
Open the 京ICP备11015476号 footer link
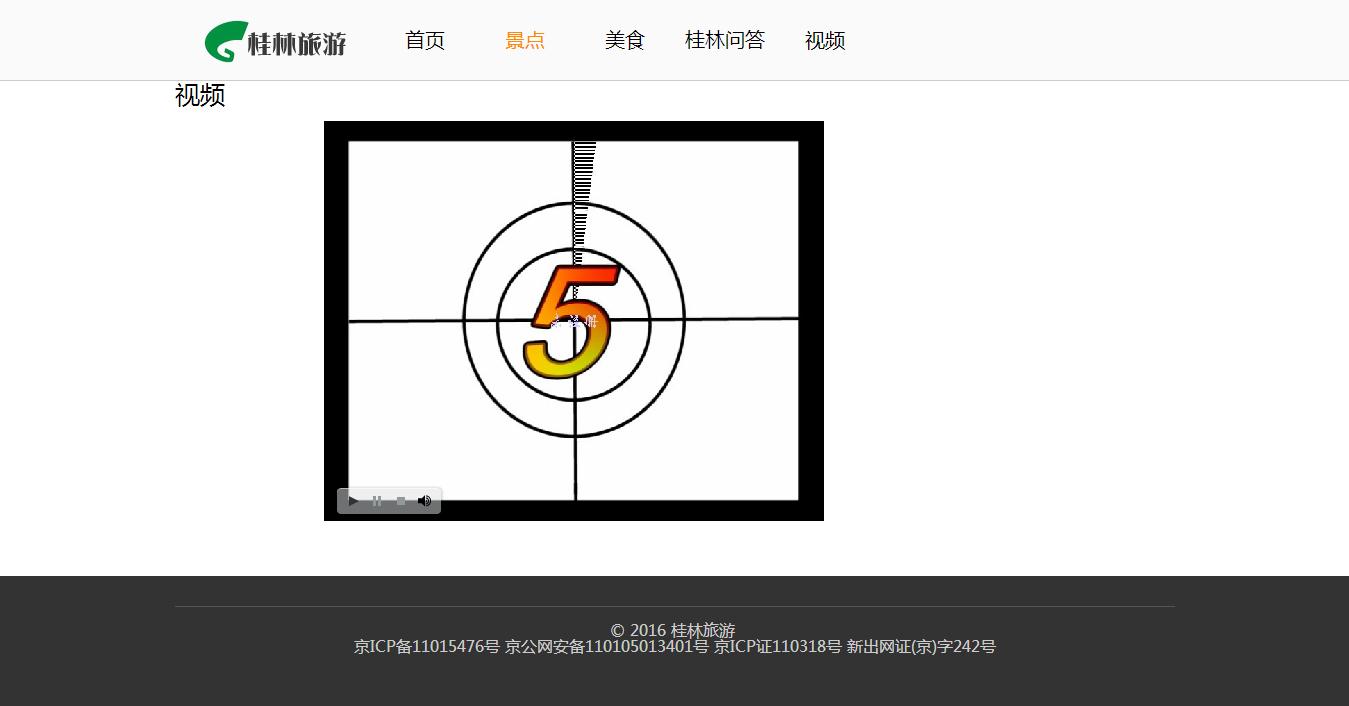[x=426, y=647]
